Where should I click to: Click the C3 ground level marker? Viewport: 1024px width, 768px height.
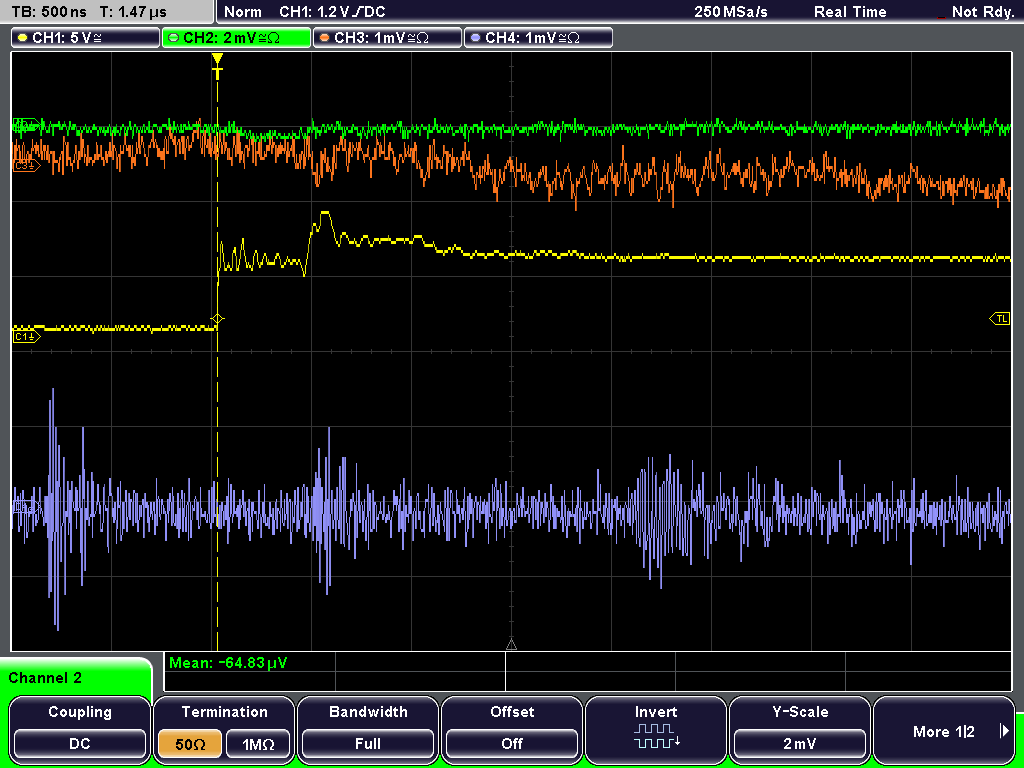point(26,166)
